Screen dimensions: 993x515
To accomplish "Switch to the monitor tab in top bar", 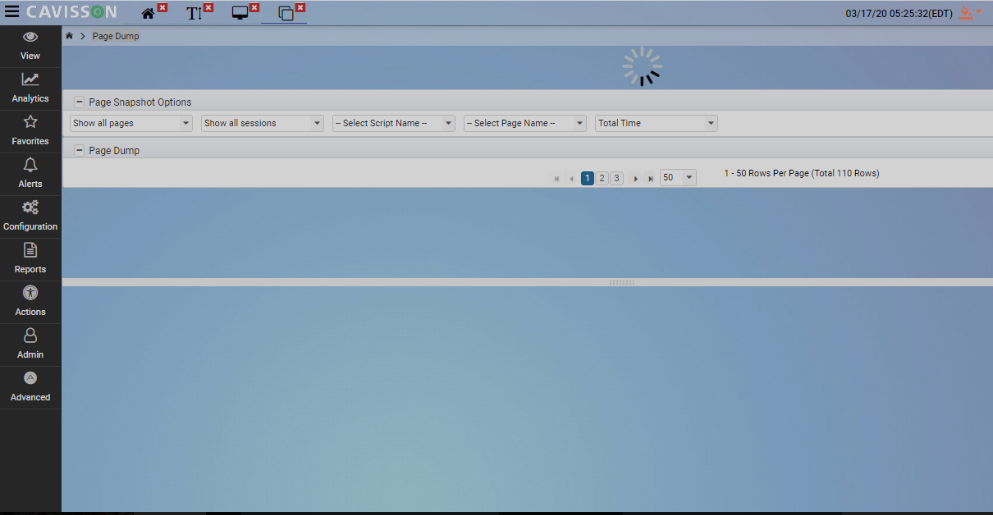I will 239,13.
